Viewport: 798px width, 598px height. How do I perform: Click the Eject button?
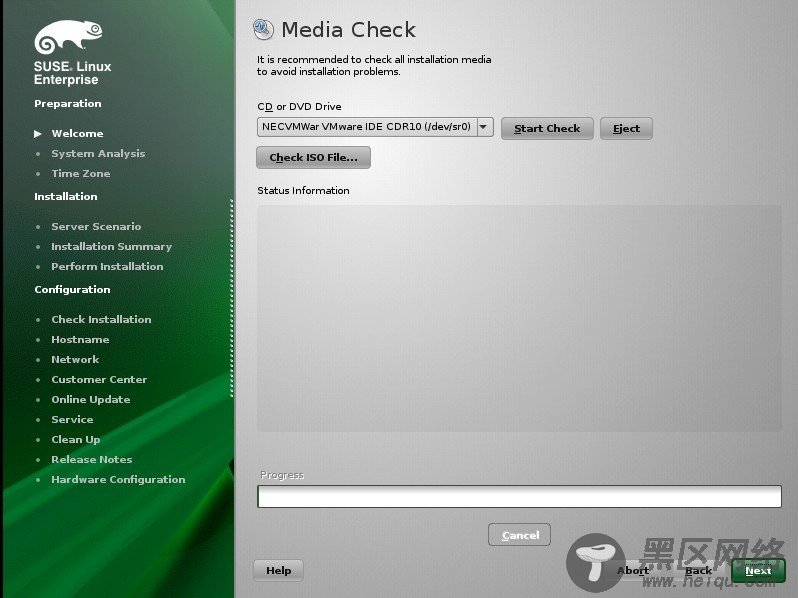(626, 128)
